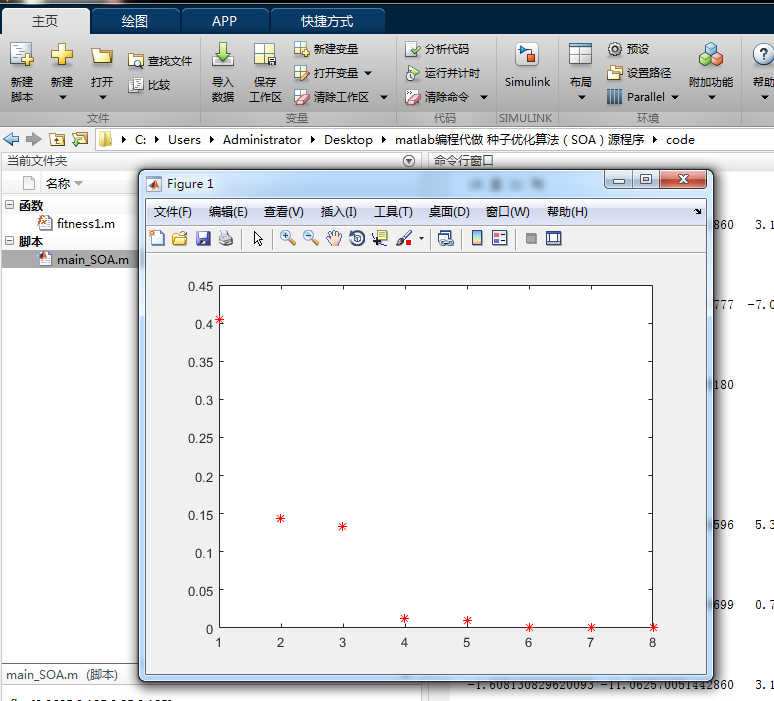
Task: Collapse the 函数 group
Action: [9, 204]
